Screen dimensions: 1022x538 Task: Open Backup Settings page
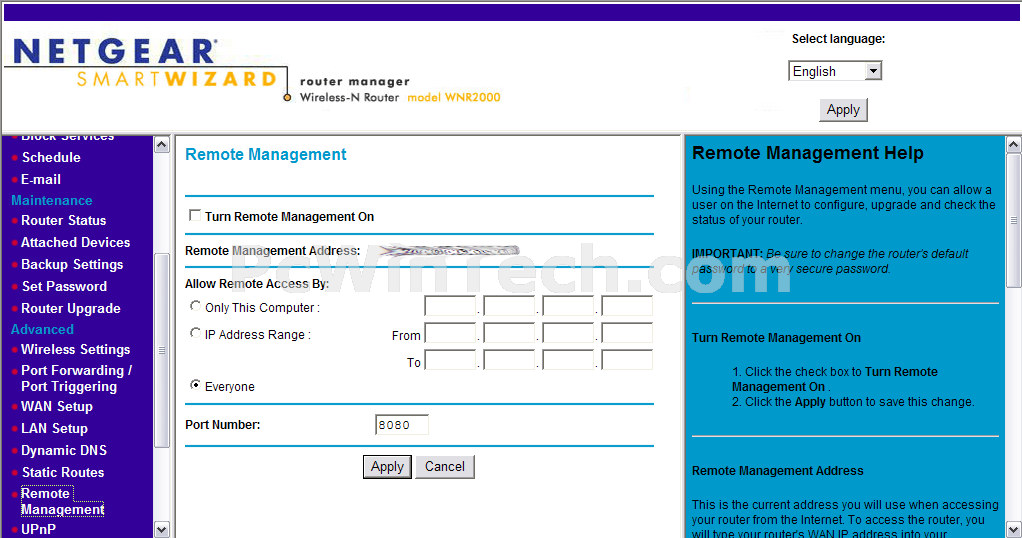click(x=72, y=264)
